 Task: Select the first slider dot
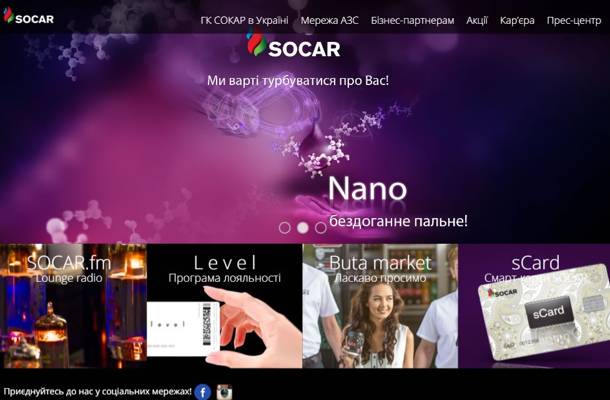pyautogui.click(x=285, y=228)
